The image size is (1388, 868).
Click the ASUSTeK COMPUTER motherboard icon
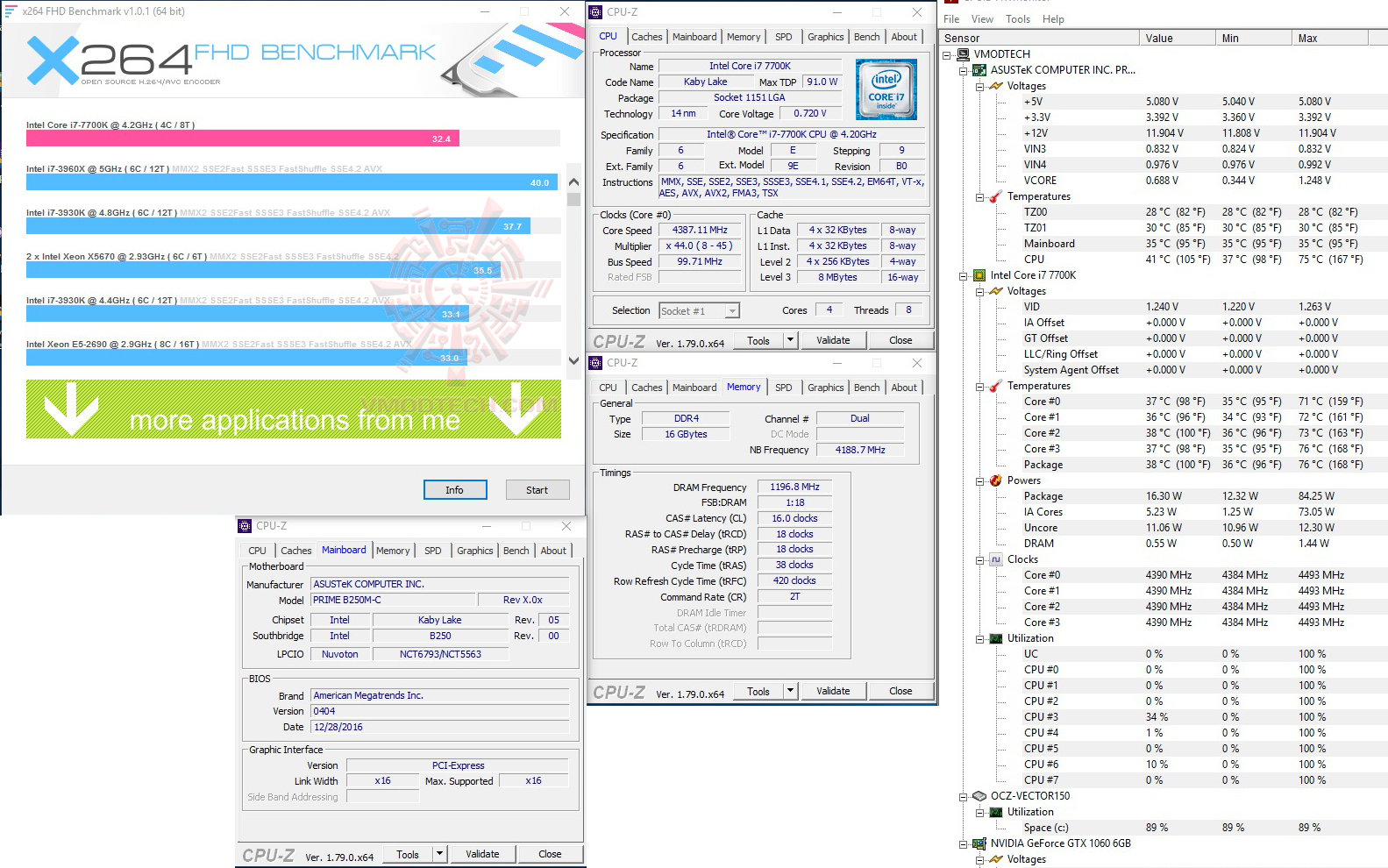tap(979, 70)
